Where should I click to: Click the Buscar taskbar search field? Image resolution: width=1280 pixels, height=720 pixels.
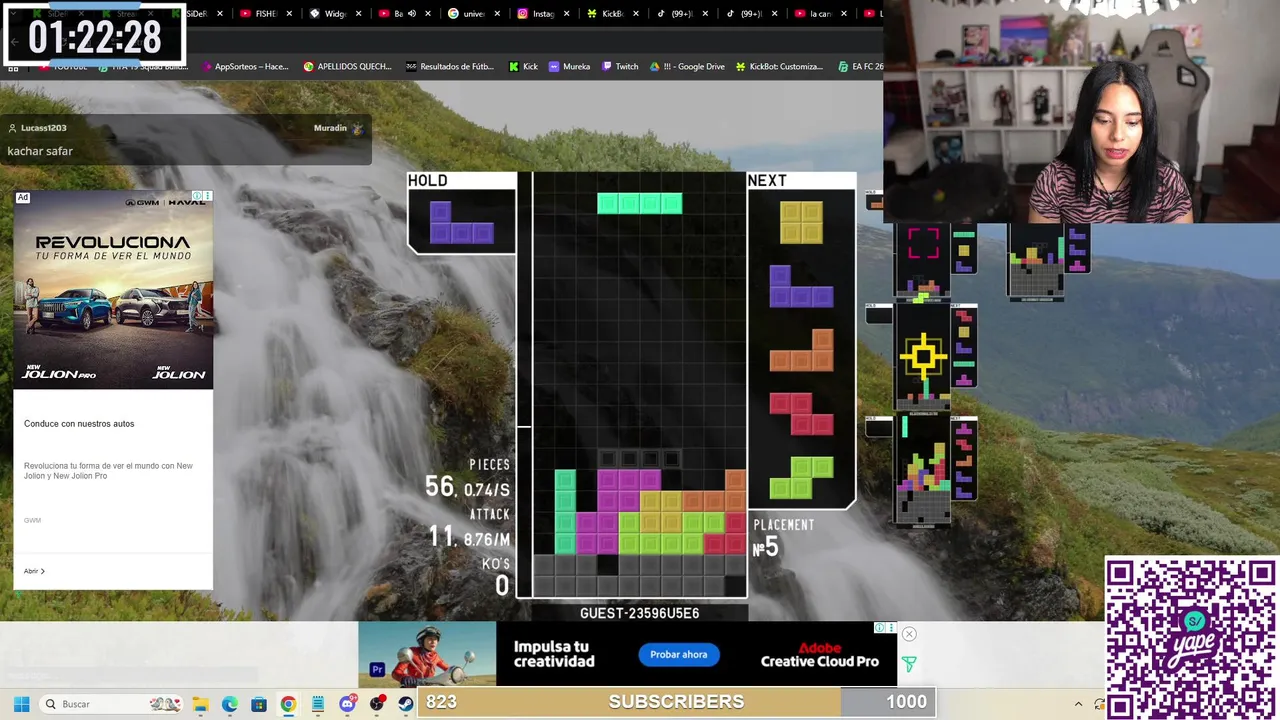(x=111, y=704)
